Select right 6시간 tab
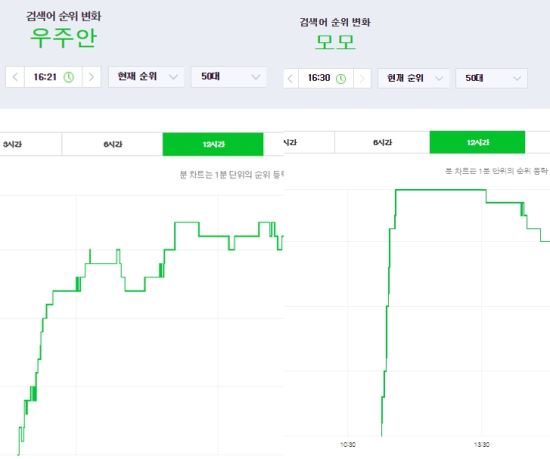Screen dimensions: 550x459 click(382, 142)
